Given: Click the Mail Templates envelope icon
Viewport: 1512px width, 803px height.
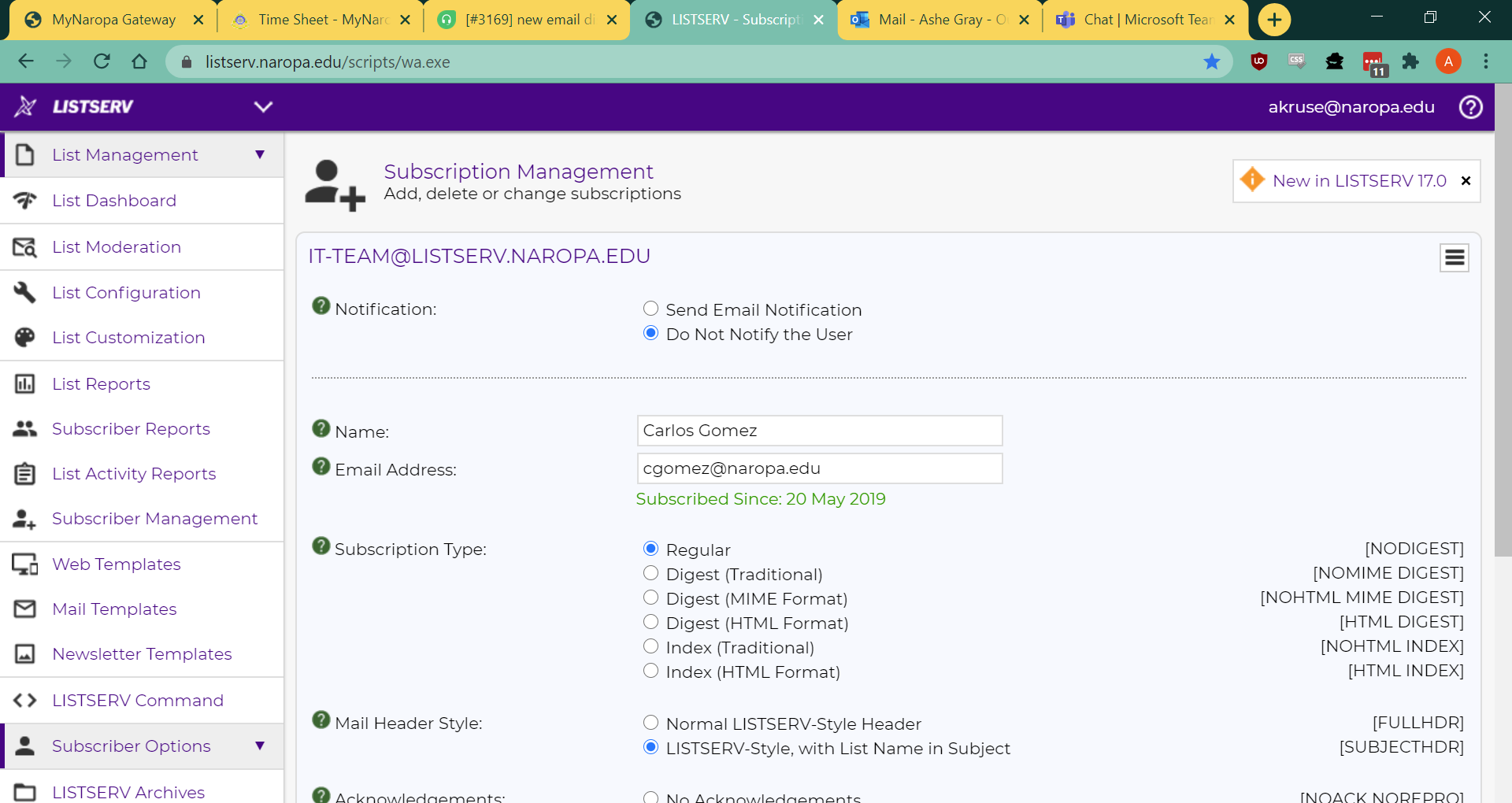Looking at the screenshot, I should 25,609.
